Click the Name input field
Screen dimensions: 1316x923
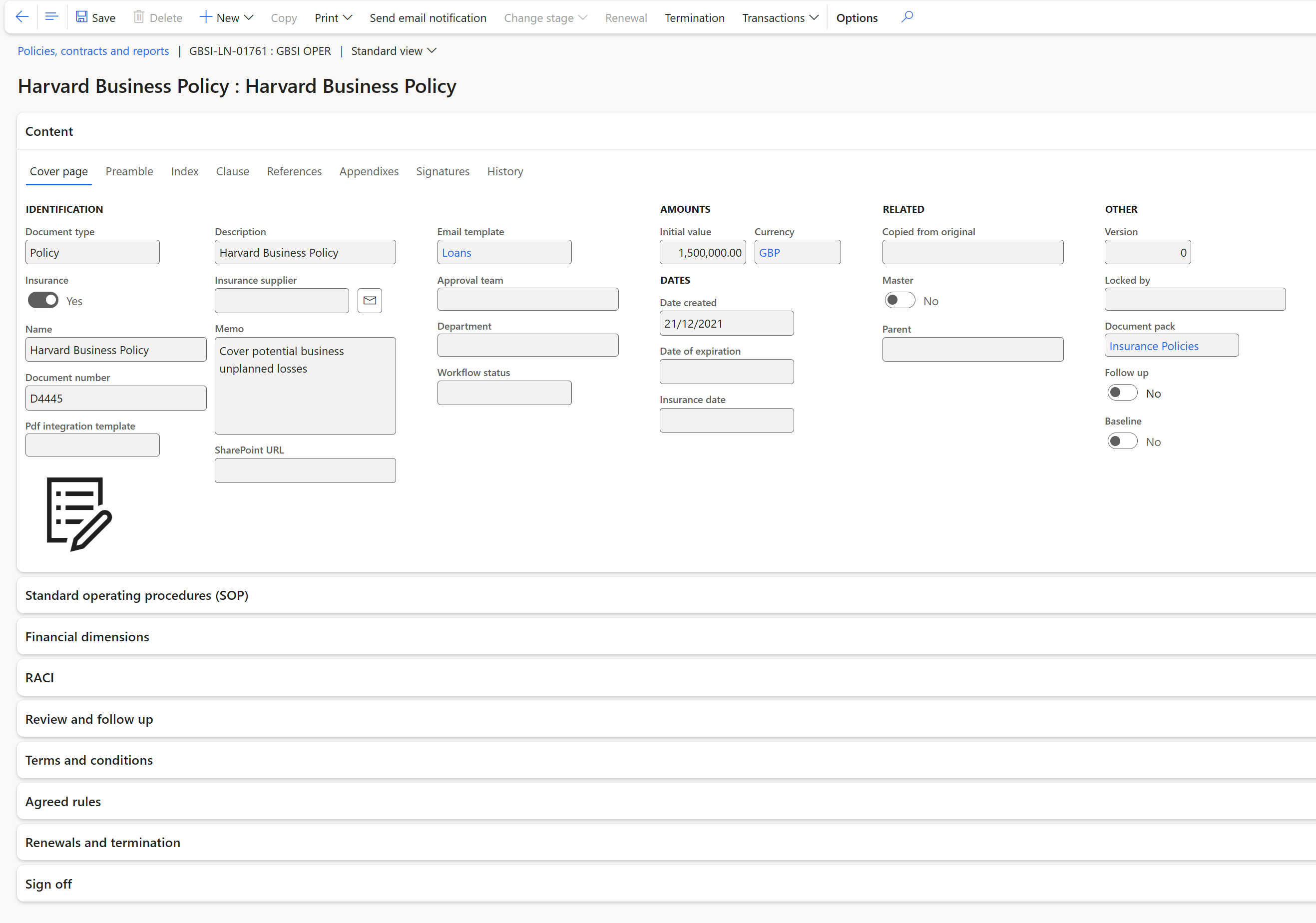(x=116, y=350)
